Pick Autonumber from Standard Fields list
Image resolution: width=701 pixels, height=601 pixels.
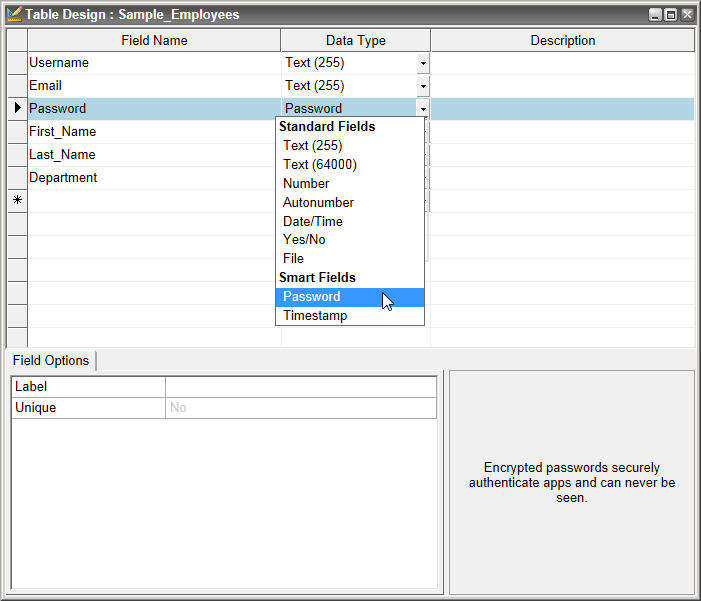pyautogui.click(x=318, y=203)
